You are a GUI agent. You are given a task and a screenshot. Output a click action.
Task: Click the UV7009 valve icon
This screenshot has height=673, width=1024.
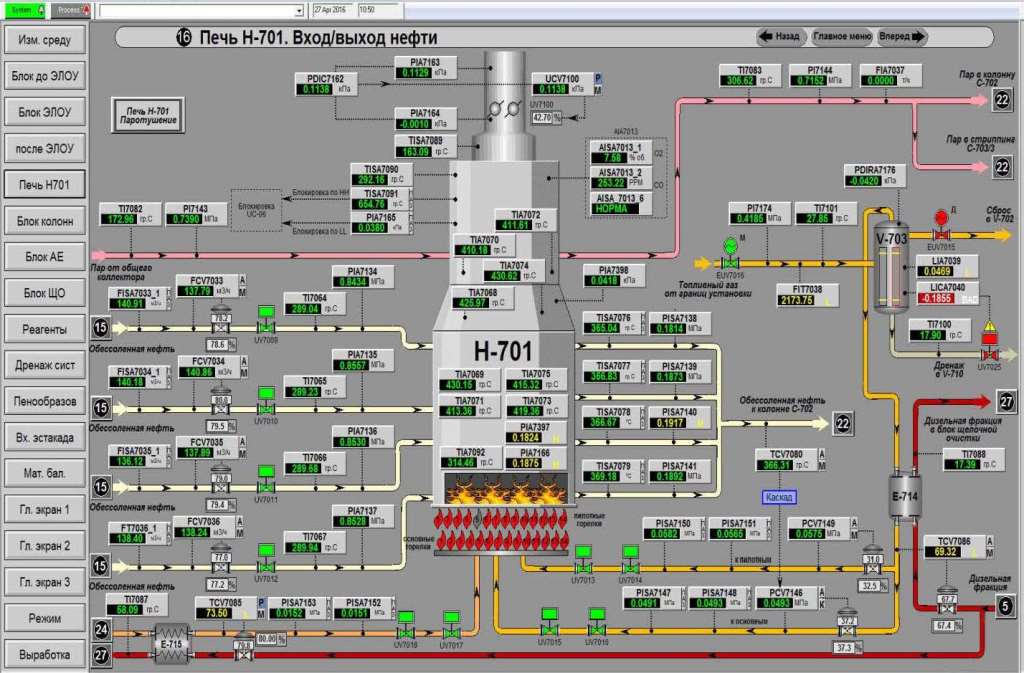coord(266,320)
